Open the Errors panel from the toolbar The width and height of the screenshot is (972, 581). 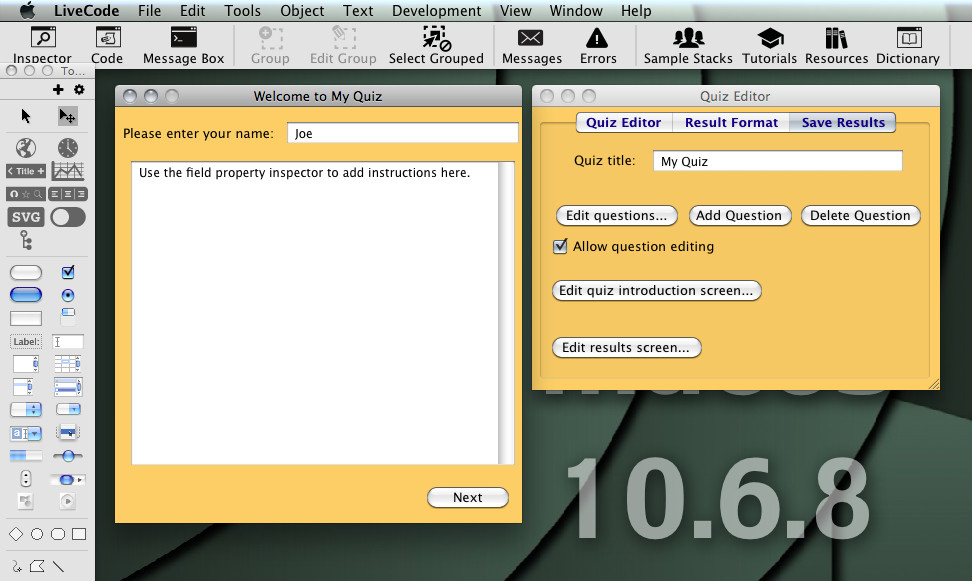tap(598, 45)
